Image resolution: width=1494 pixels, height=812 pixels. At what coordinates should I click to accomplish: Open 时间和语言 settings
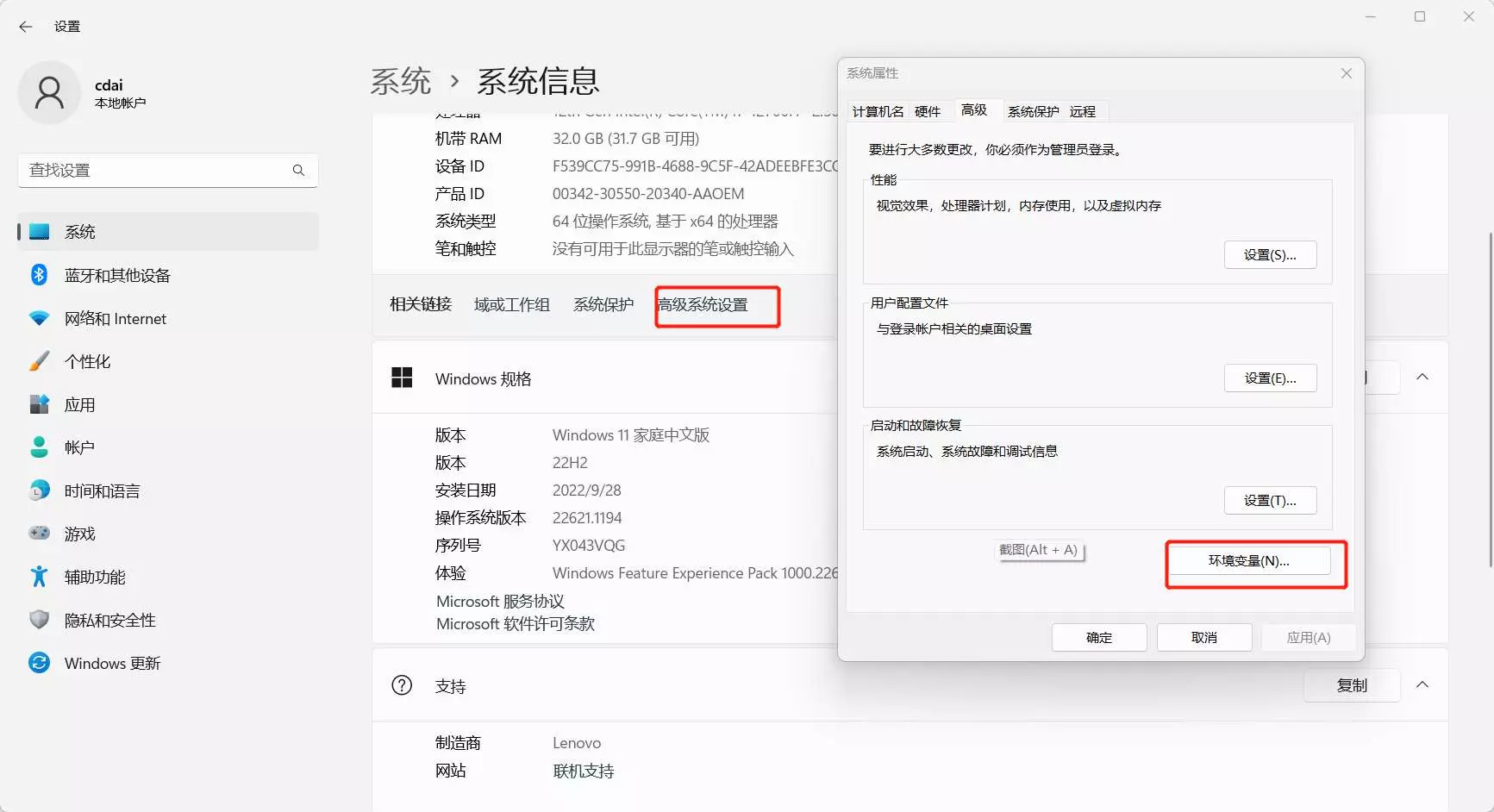tap(168, 490)
